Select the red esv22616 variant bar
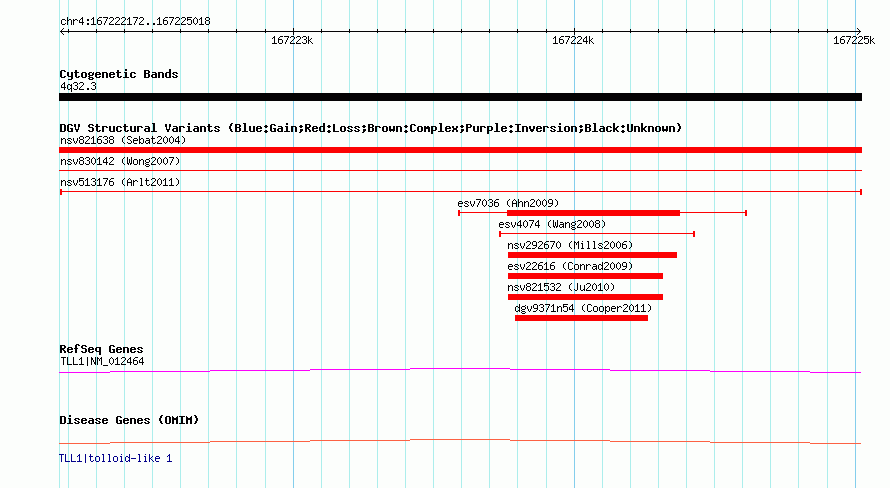The image size is (890, 488). 585,276
